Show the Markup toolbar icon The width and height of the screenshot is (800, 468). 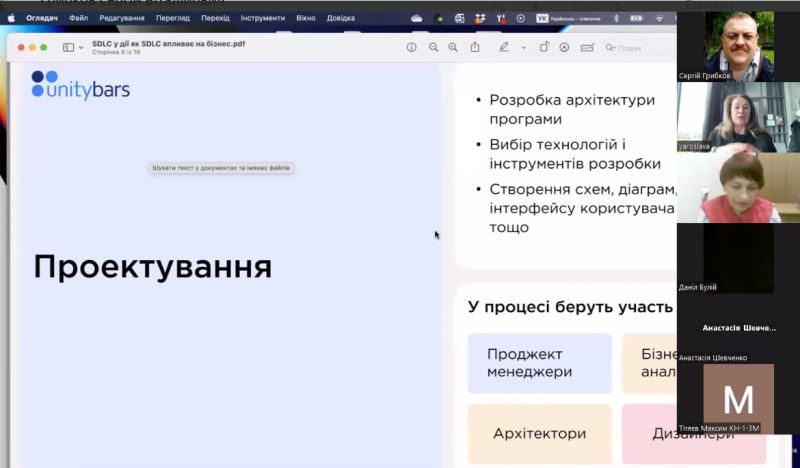pos(564,47)
